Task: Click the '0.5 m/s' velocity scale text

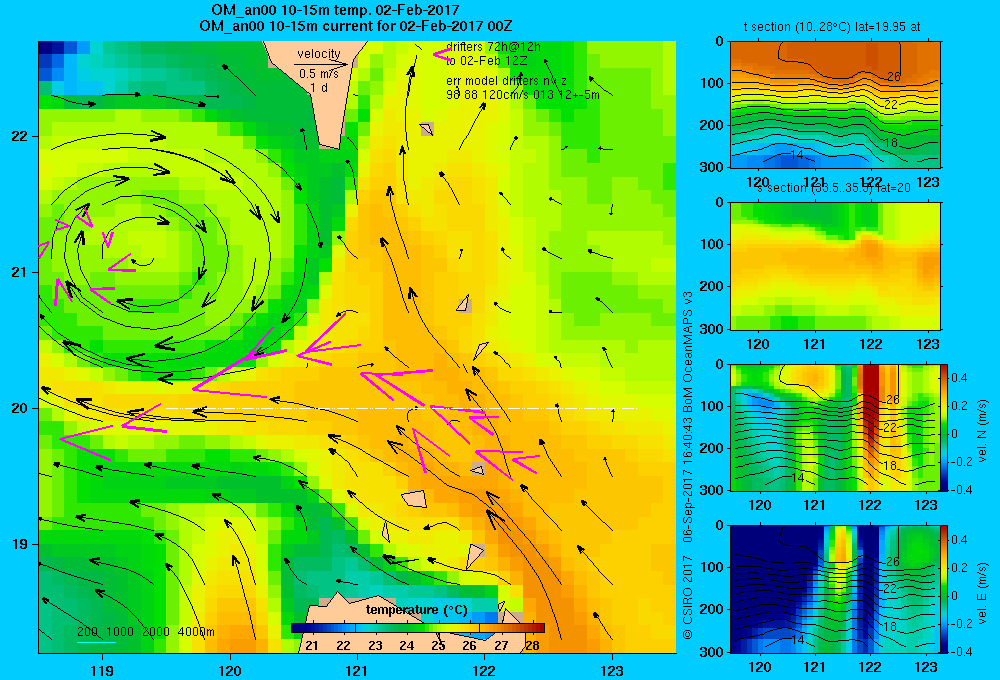Action: click(x=318, y=74)
